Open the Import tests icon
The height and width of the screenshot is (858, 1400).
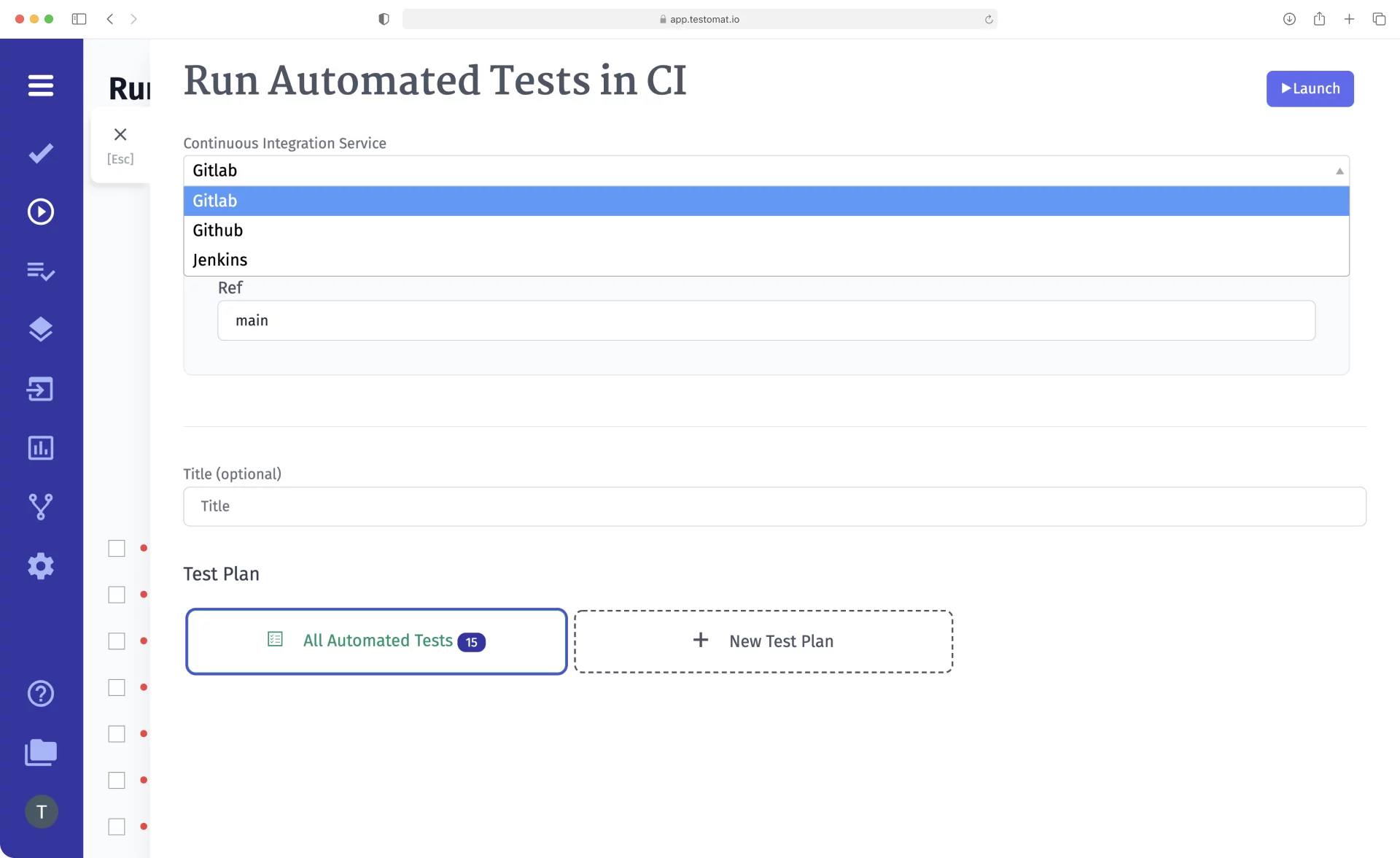41,389
